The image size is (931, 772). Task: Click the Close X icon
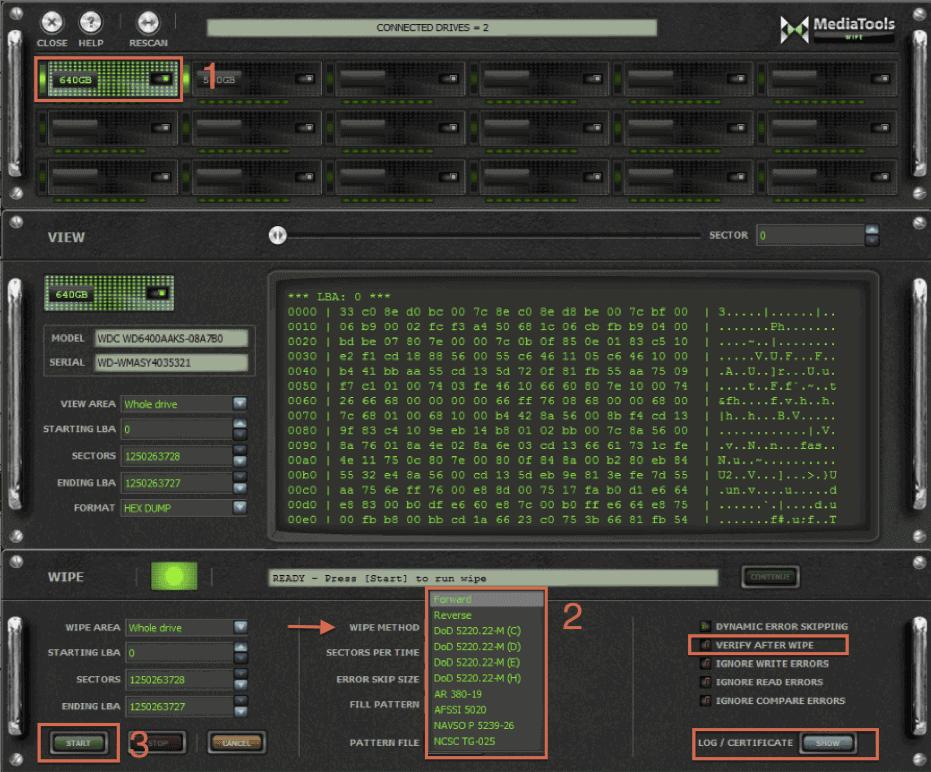[x=52, y=23]
